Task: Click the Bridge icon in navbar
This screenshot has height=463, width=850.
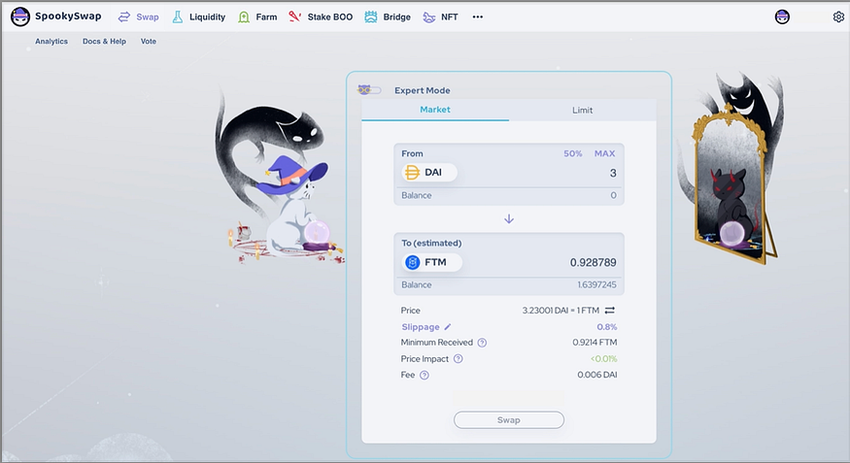Action: point(371,17)
